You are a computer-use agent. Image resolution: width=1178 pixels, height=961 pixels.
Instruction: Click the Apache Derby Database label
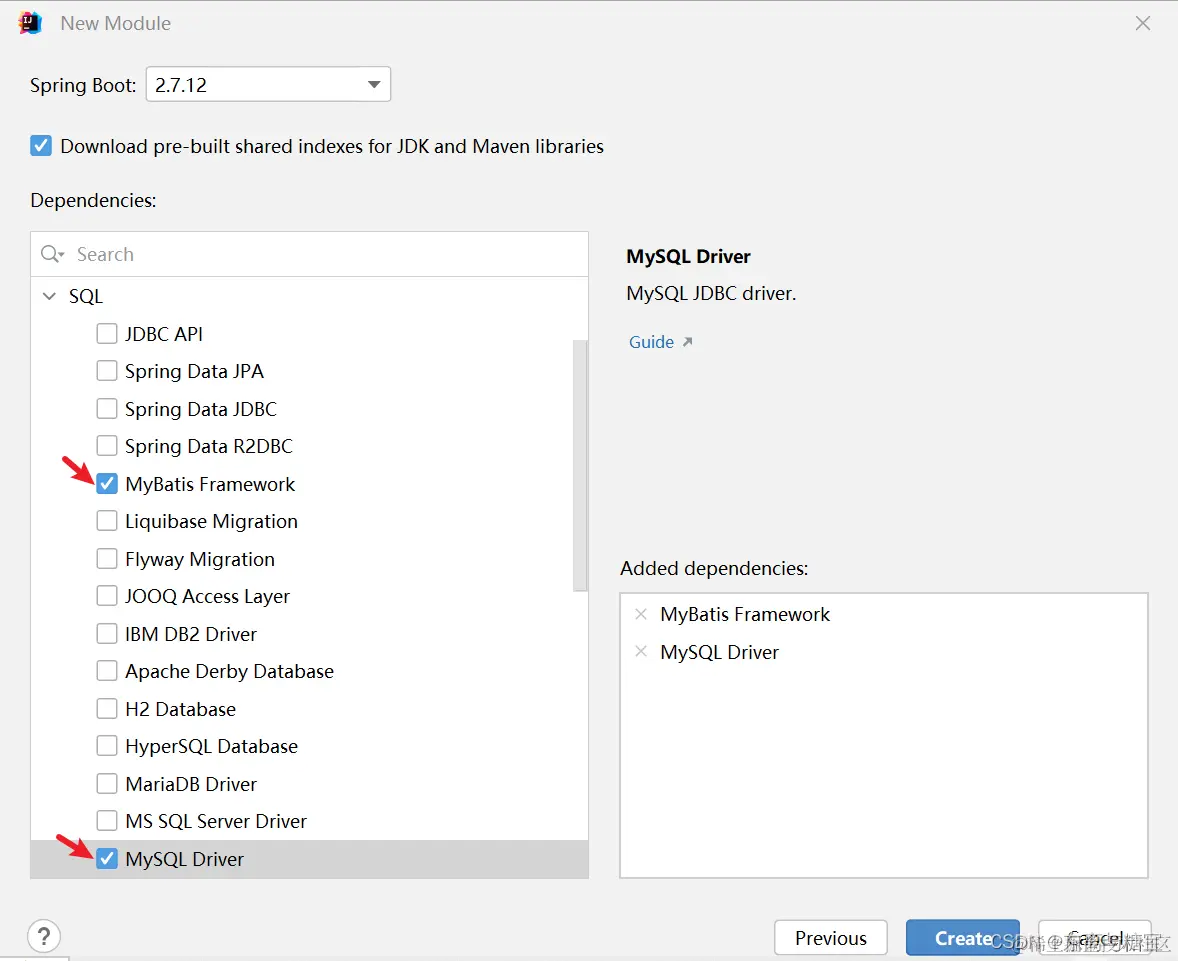coord(229,671)
